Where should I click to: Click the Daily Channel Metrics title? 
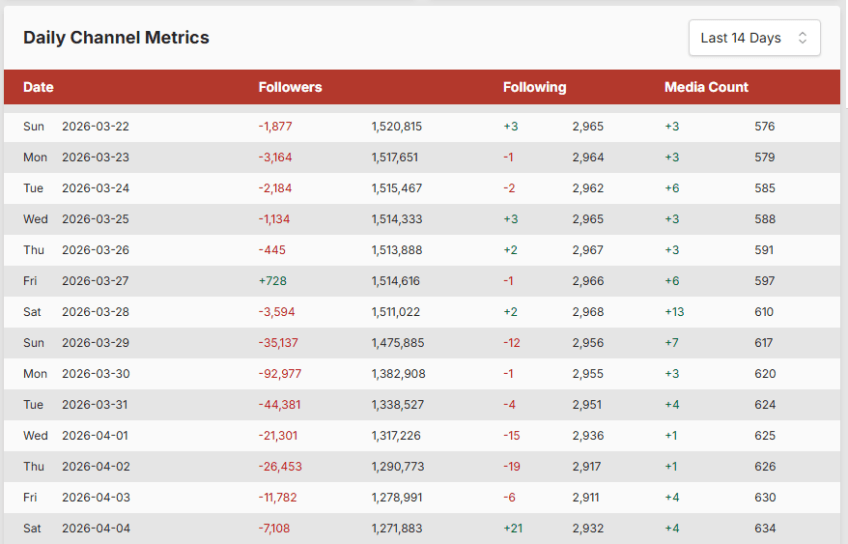(x=116, y=38)
